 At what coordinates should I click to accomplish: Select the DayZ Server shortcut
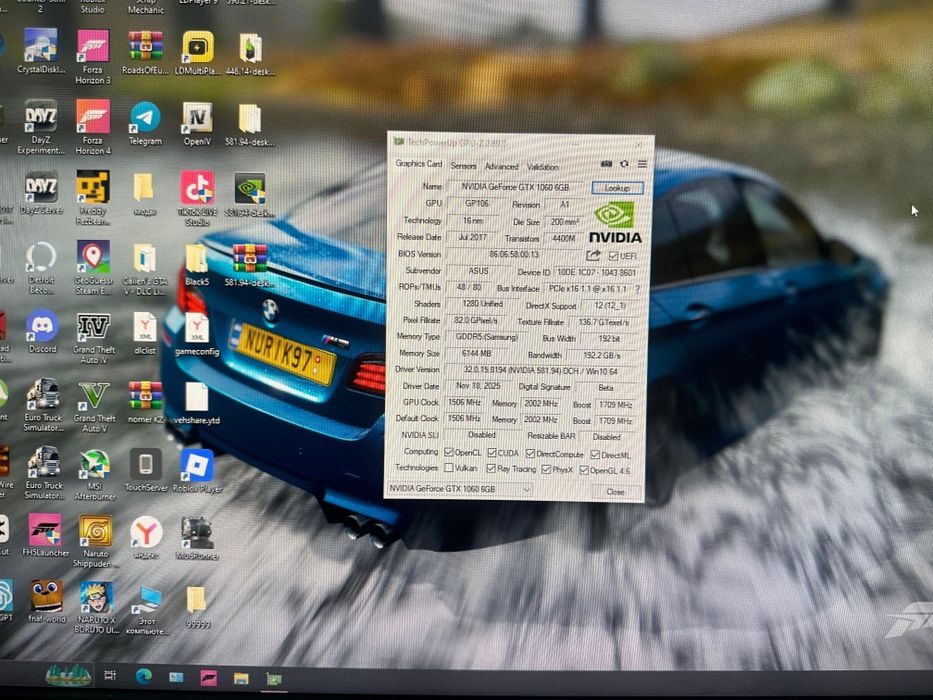[41, 193]
